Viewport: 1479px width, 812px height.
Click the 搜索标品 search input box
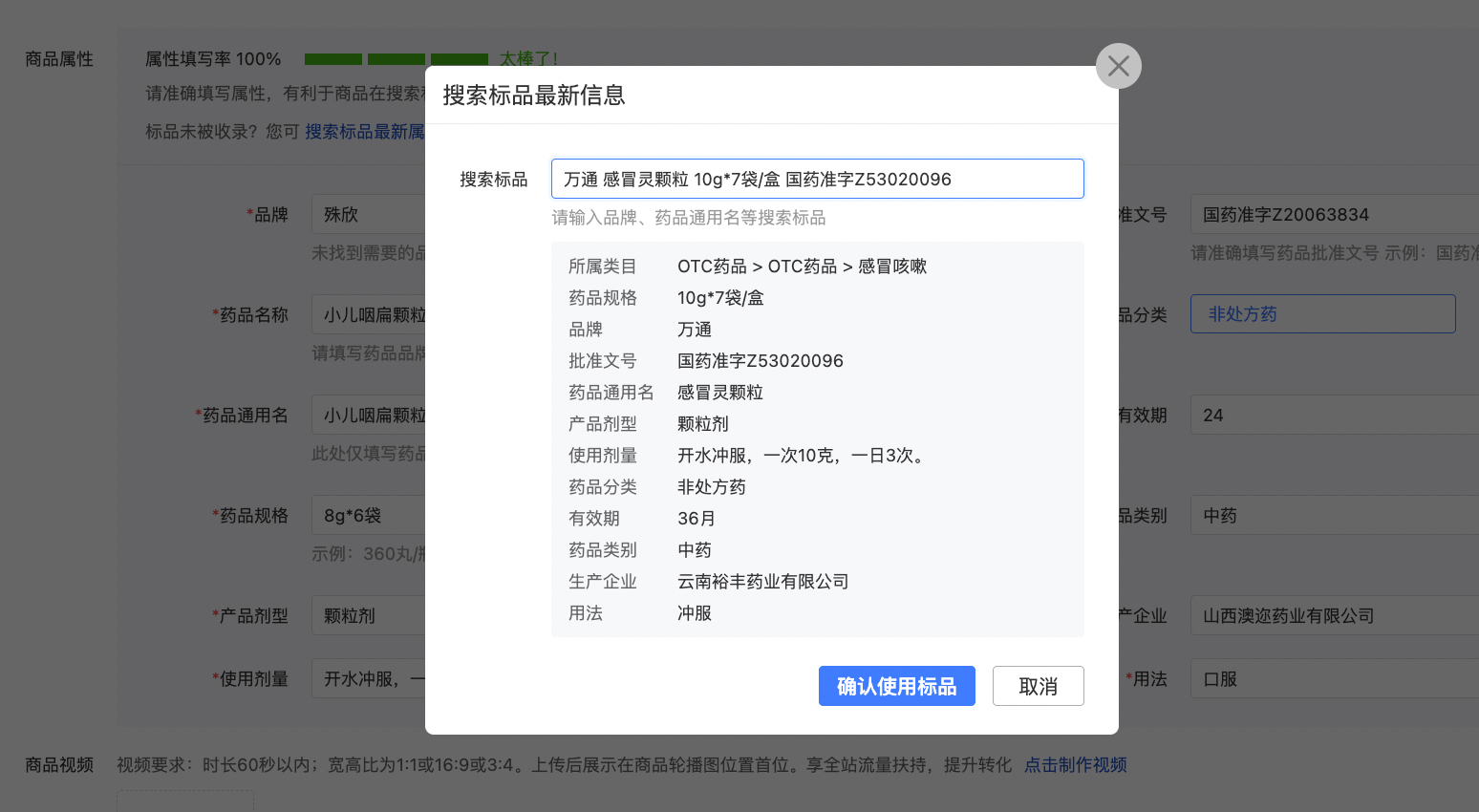click(x=818, y=179)
